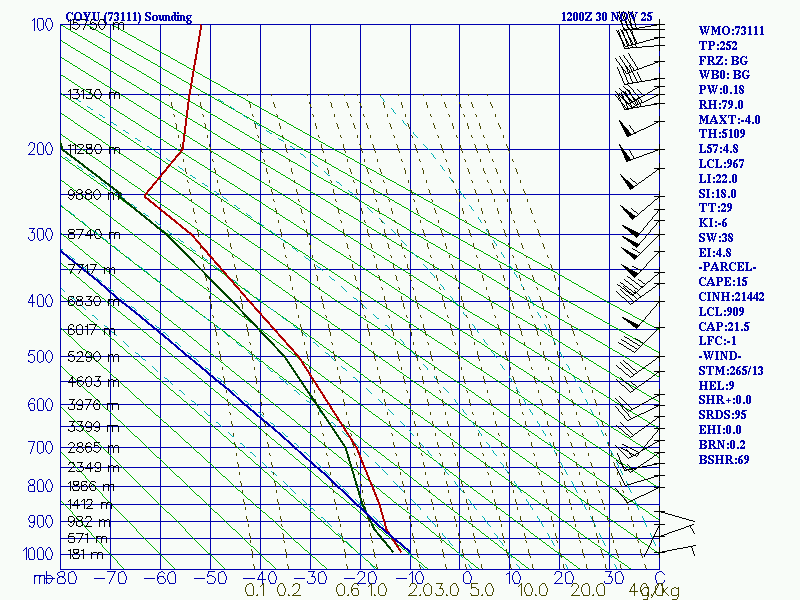Click the 'SHR+:0.0' shear value
The width and height of the screenshot is (800, 600).
point(724,400)
